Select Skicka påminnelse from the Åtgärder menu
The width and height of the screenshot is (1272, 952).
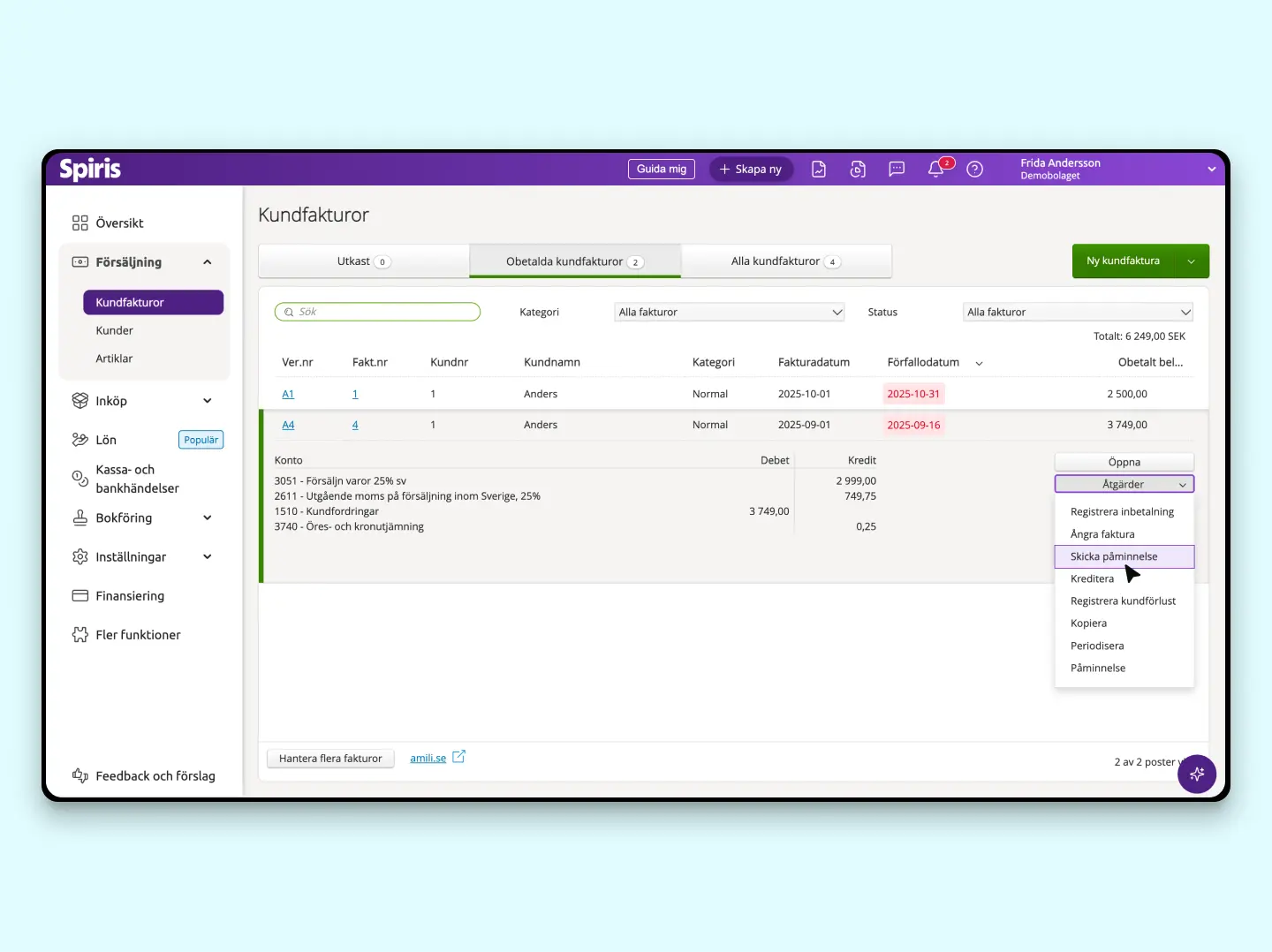click(1114, 556)
